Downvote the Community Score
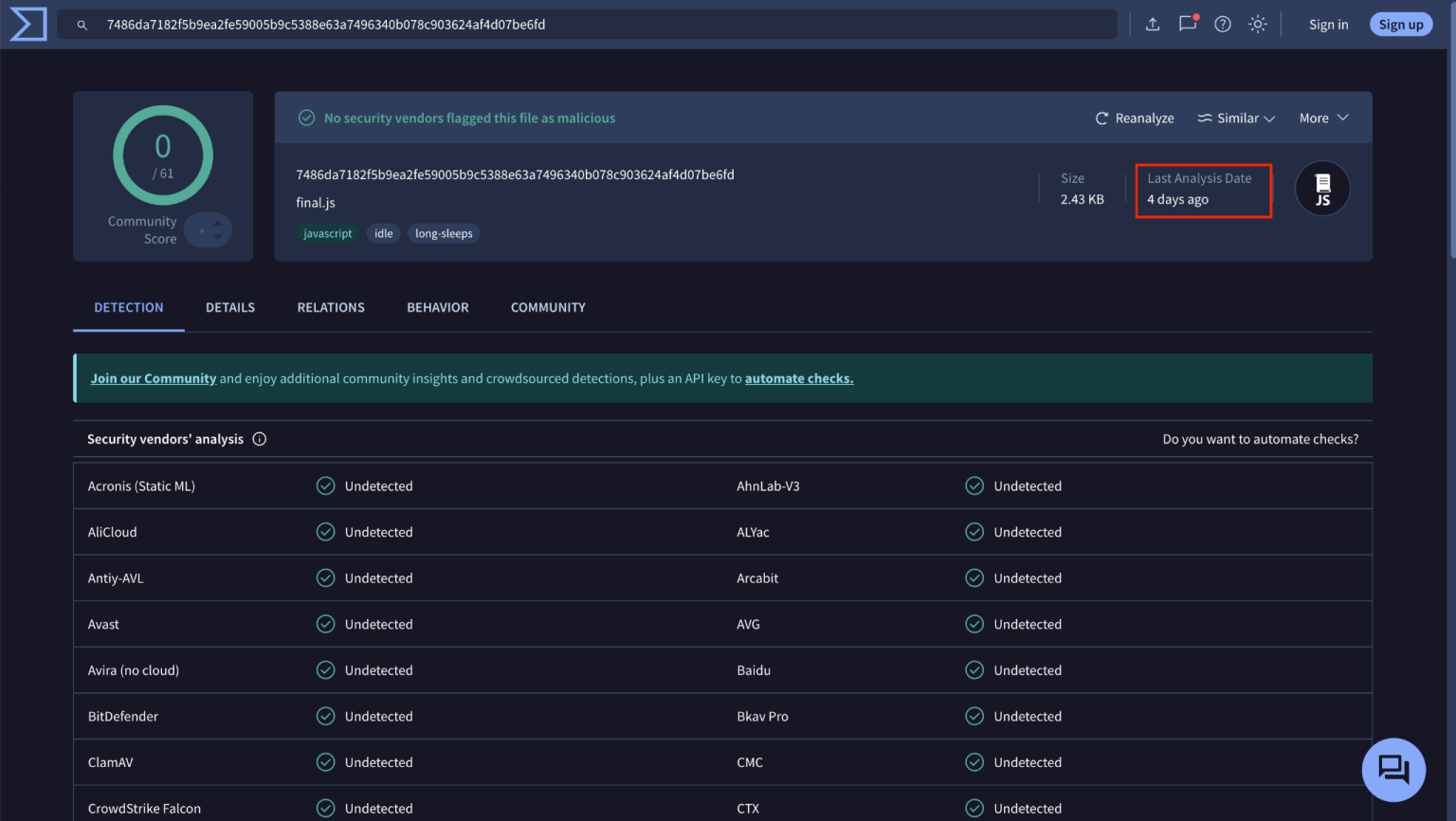The image size is (1456, 821). [218, 236]
